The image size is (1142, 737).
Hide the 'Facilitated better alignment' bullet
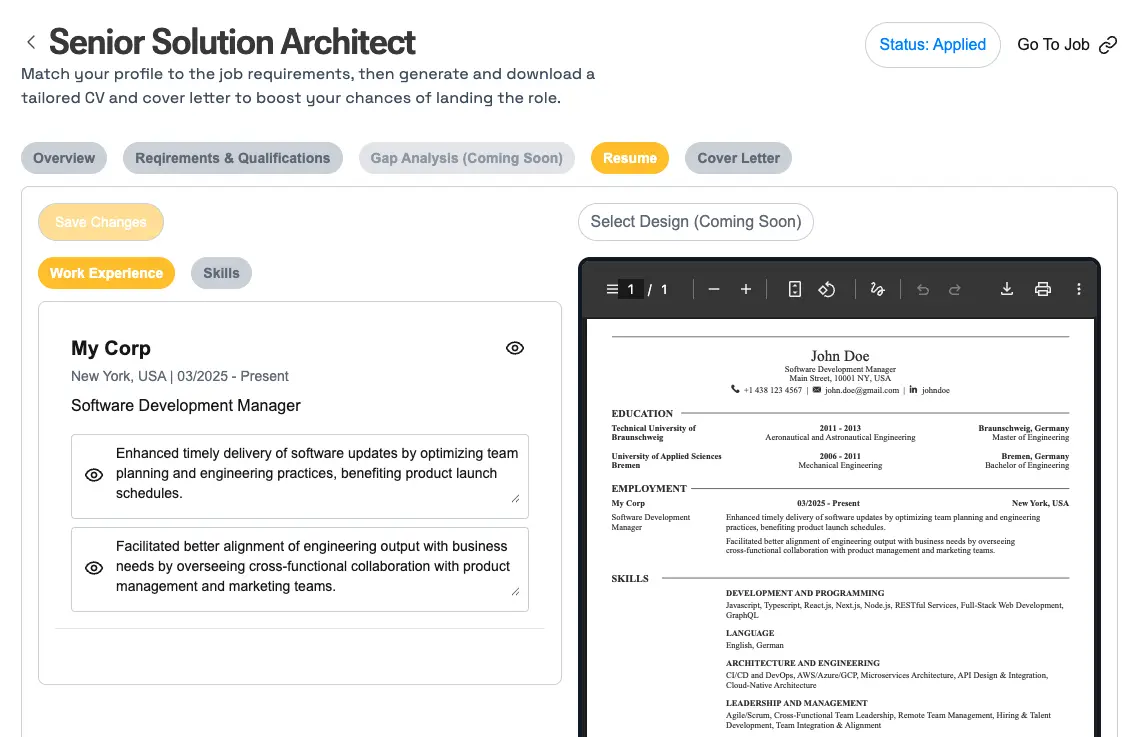(94, 568)
